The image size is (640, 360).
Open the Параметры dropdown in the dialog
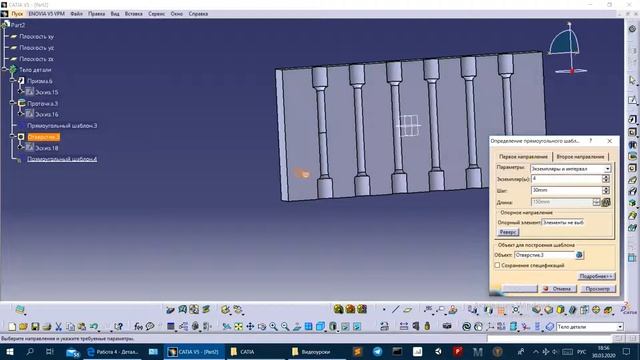[607, 169]
